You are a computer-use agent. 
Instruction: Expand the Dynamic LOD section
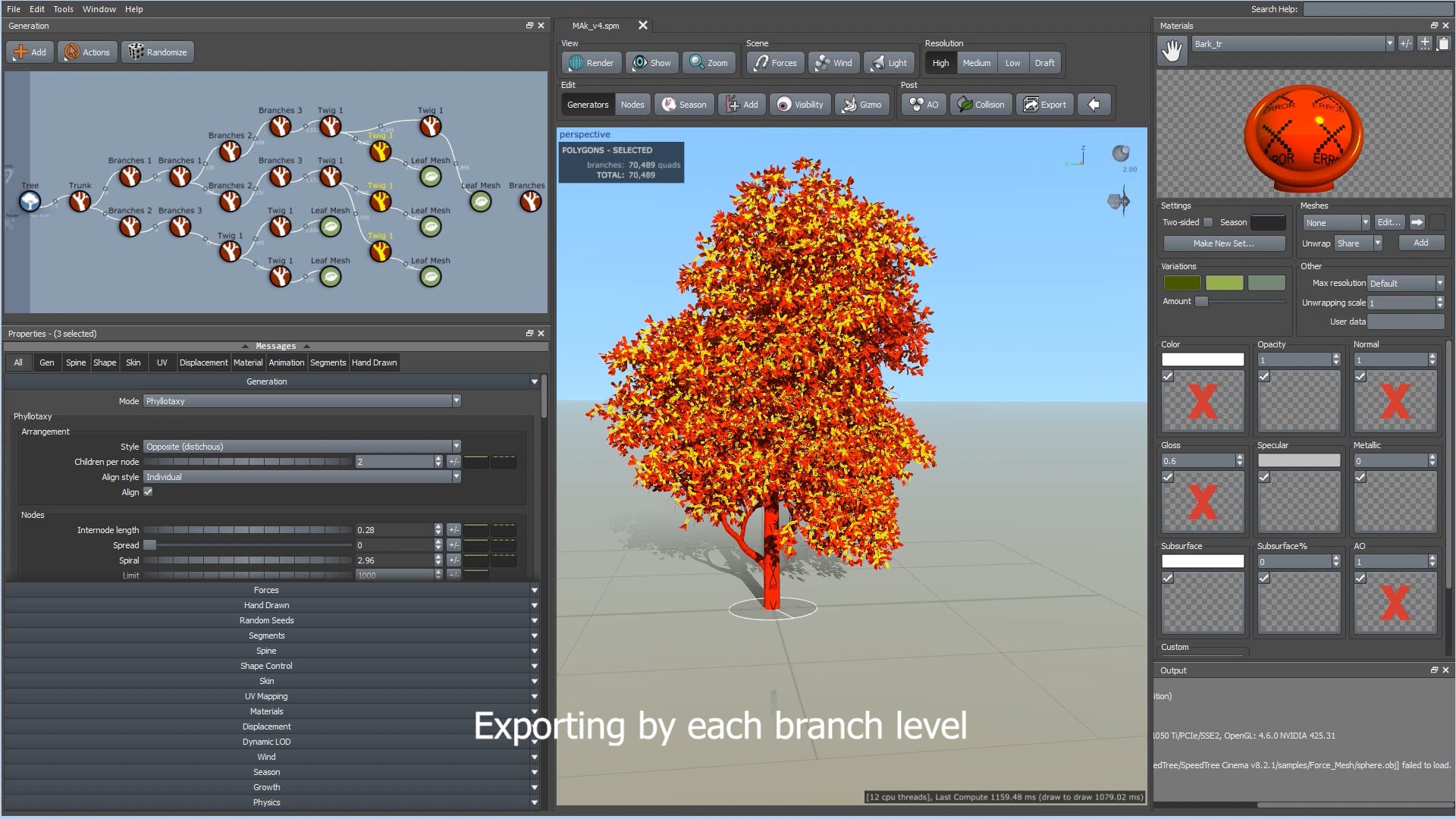(x=266, y=741)
